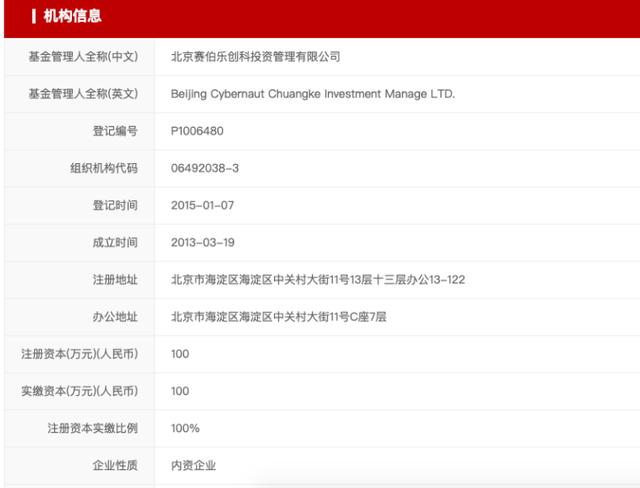Select organization code 06492038-3
640x488 pixels.
[x=204, y=168]
